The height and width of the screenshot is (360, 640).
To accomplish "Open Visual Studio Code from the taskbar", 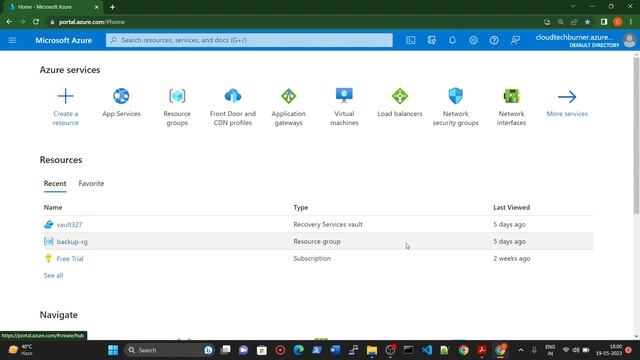I will pos(427,350).
